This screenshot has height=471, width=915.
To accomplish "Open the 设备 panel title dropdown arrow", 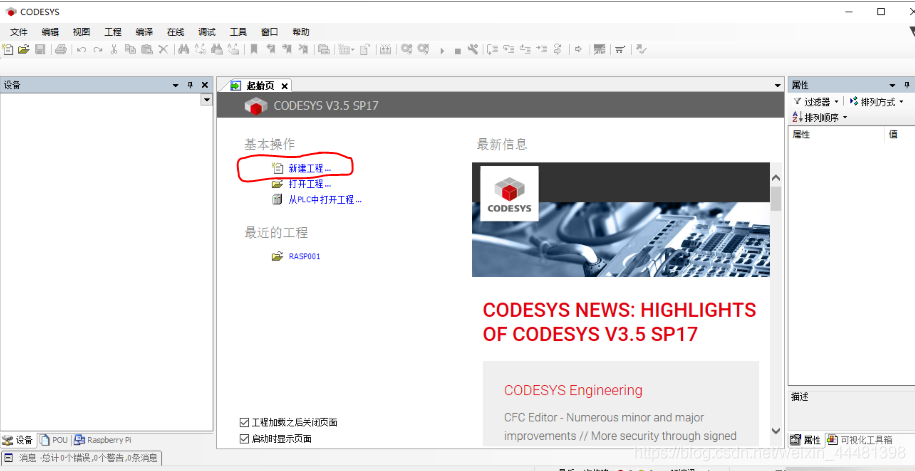I will pyautogui.click(x=176, y=85).
